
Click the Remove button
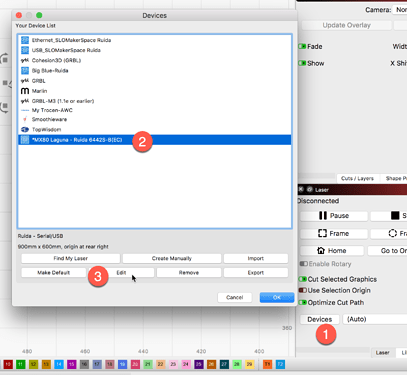(189, 273)
